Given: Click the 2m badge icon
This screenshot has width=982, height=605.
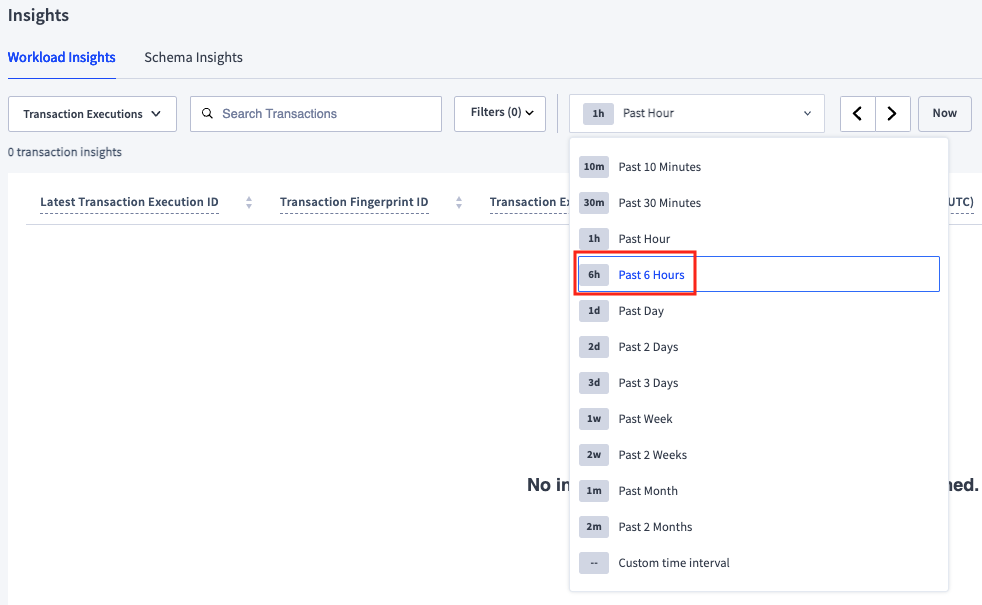Looking at the screenshot, I should (x=594, y=527).
